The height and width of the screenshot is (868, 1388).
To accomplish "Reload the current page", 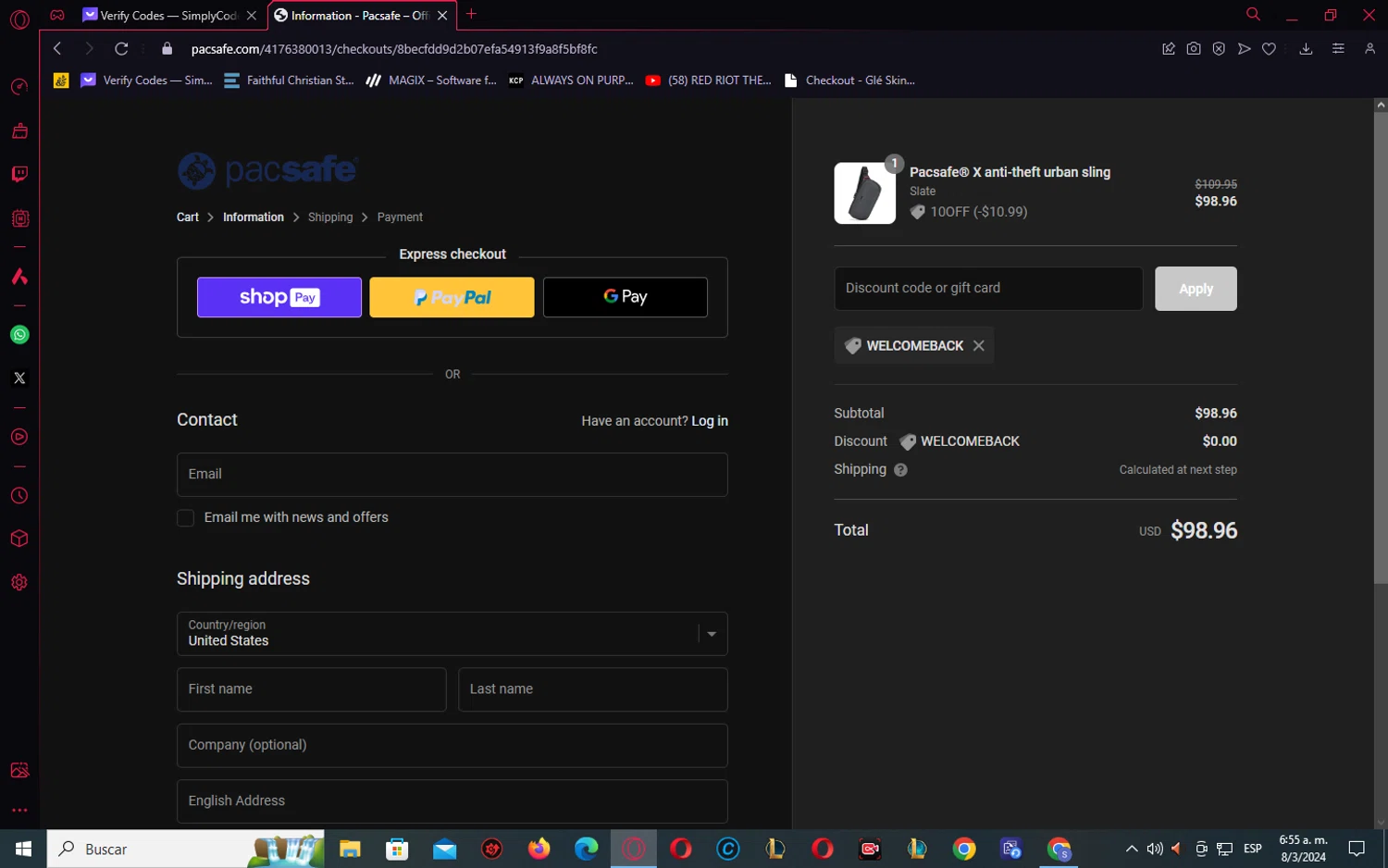I will point(121,48).
